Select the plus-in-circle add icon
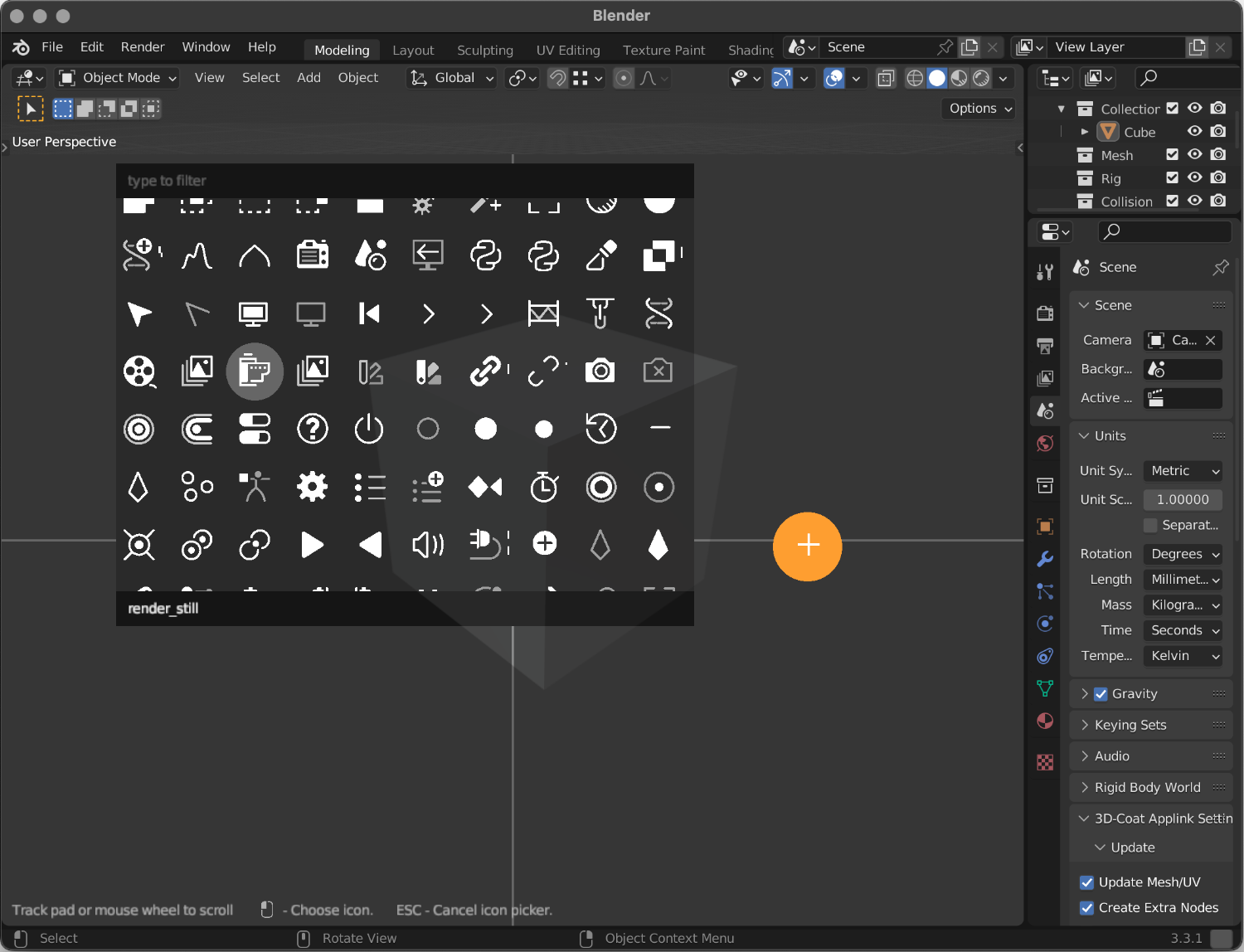 coord(545,544)
